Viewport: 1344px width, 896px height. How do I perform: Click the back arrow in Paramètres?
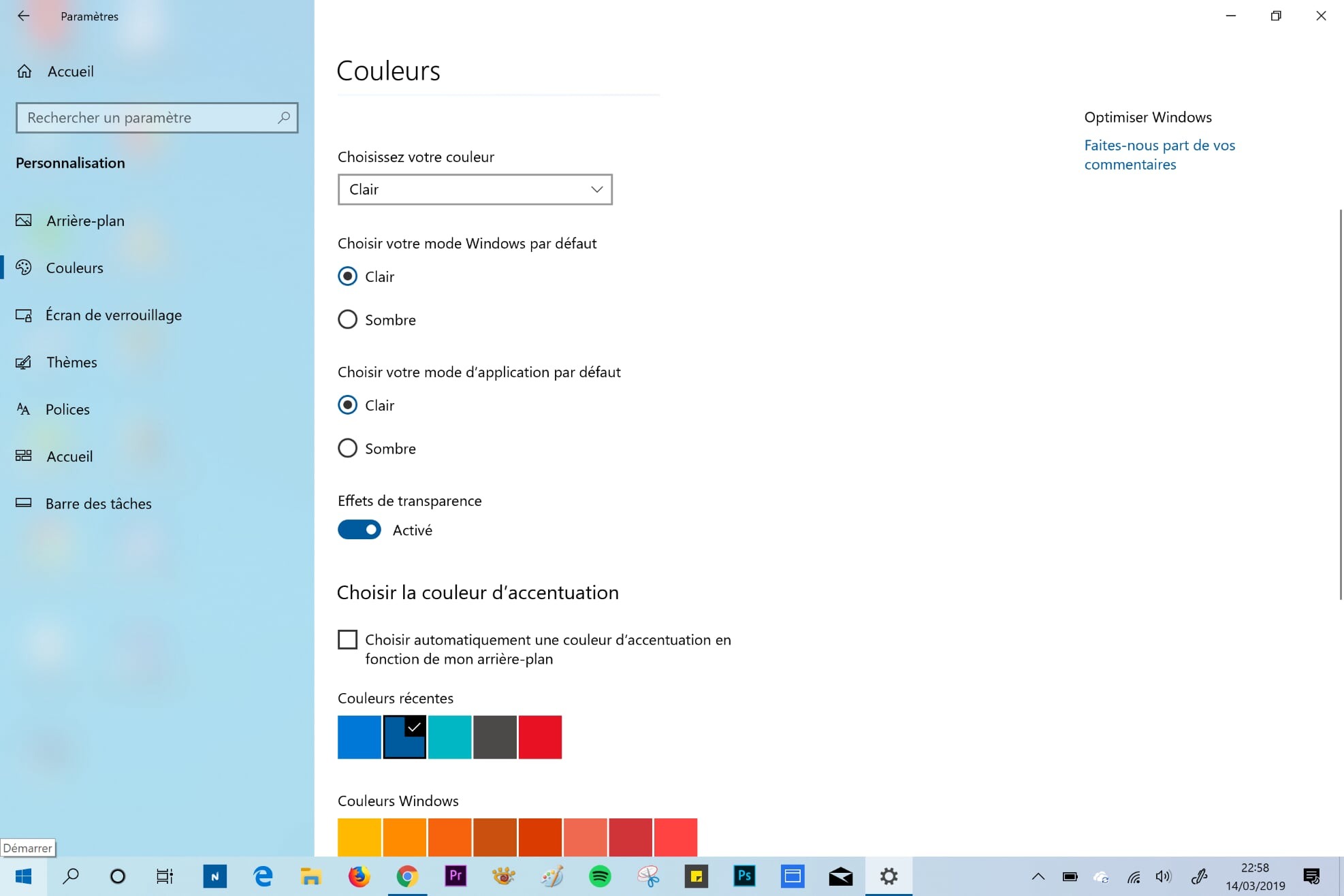(x=23, y=16)
